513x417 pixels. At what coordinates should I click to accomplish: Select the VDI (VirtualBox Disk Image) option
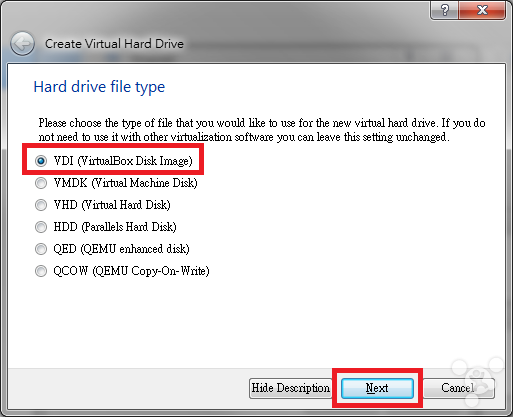[113, 161]
